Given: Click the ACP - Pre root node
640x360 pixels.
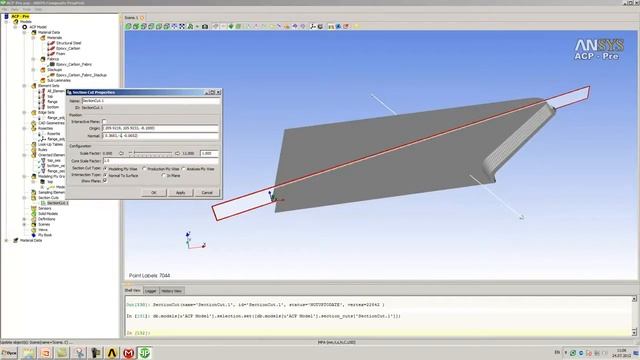Looking at the screenshot, I should click(x=20, y=16).
